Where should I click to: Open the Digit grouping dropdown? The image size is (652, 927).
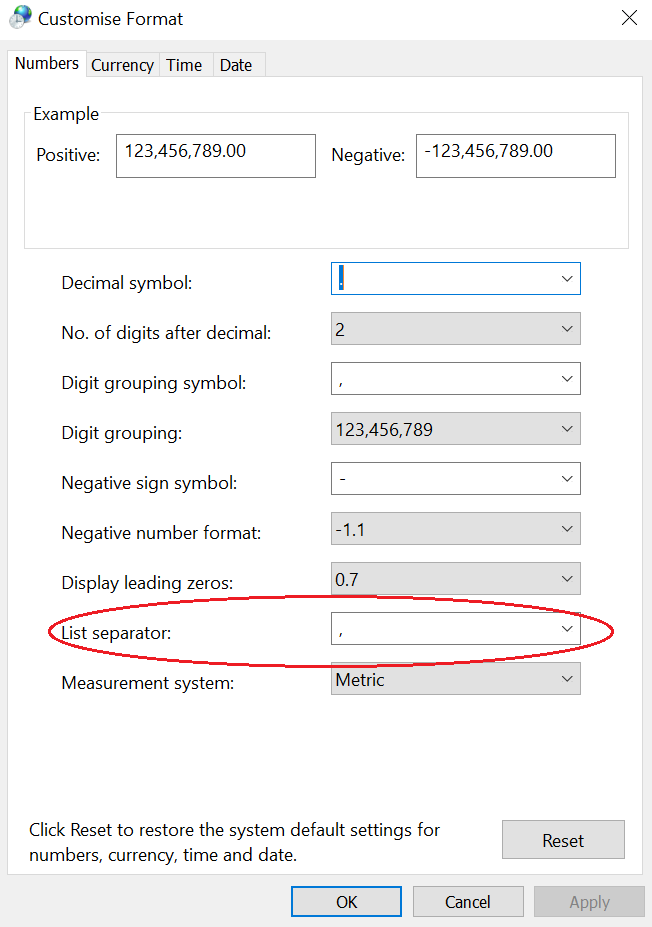click(x=456, y=429)
